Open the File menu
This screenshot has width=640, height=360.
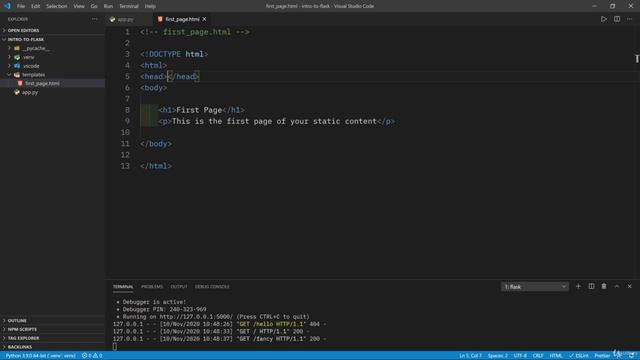21,6
